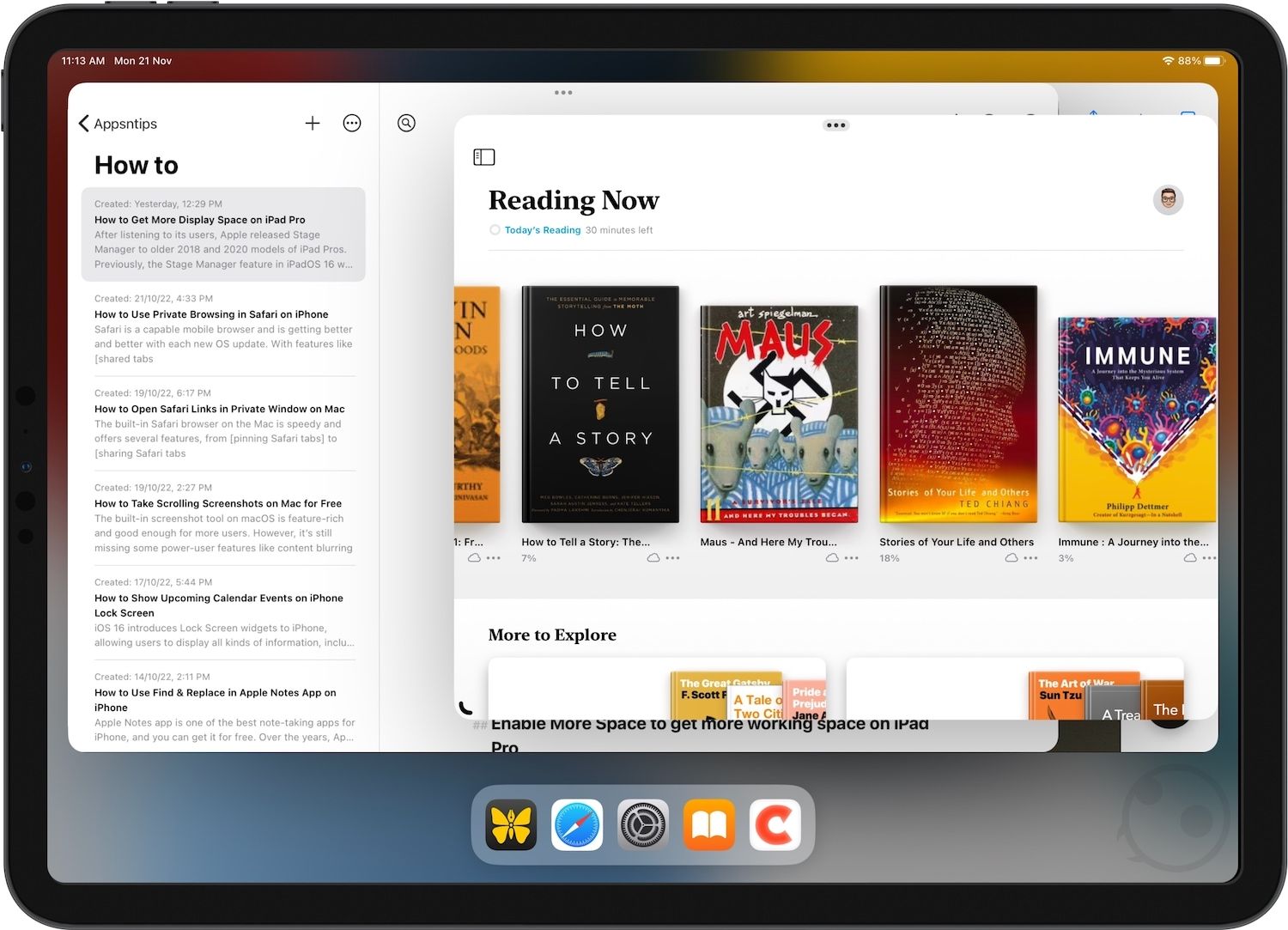
Task: Launch the Books app from dock
Action: coord(709,825)
